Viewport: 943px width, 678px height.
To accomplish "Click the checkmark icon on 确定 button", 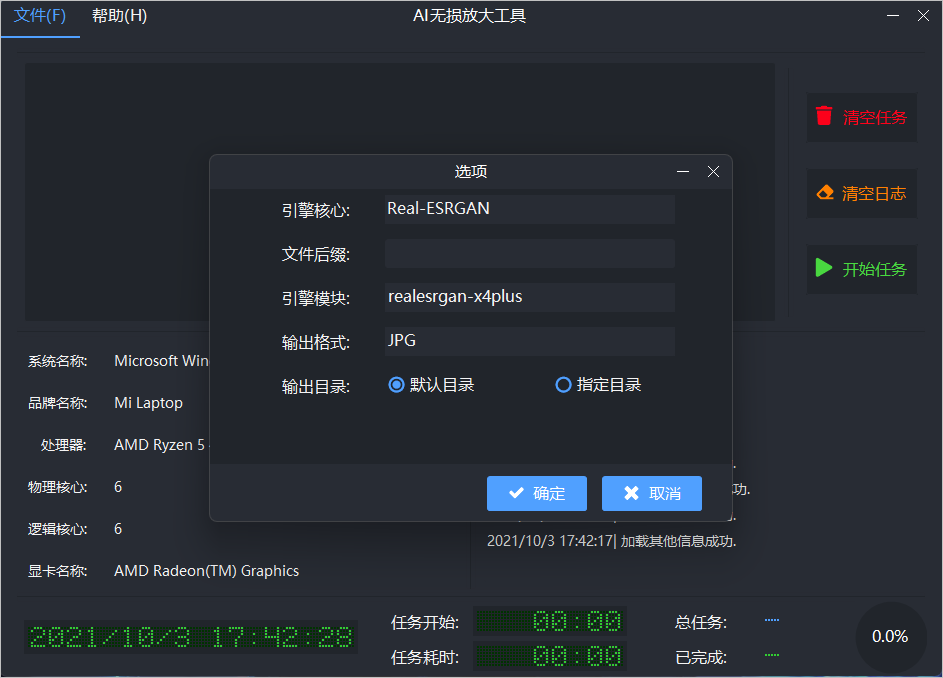I will 516,493.
